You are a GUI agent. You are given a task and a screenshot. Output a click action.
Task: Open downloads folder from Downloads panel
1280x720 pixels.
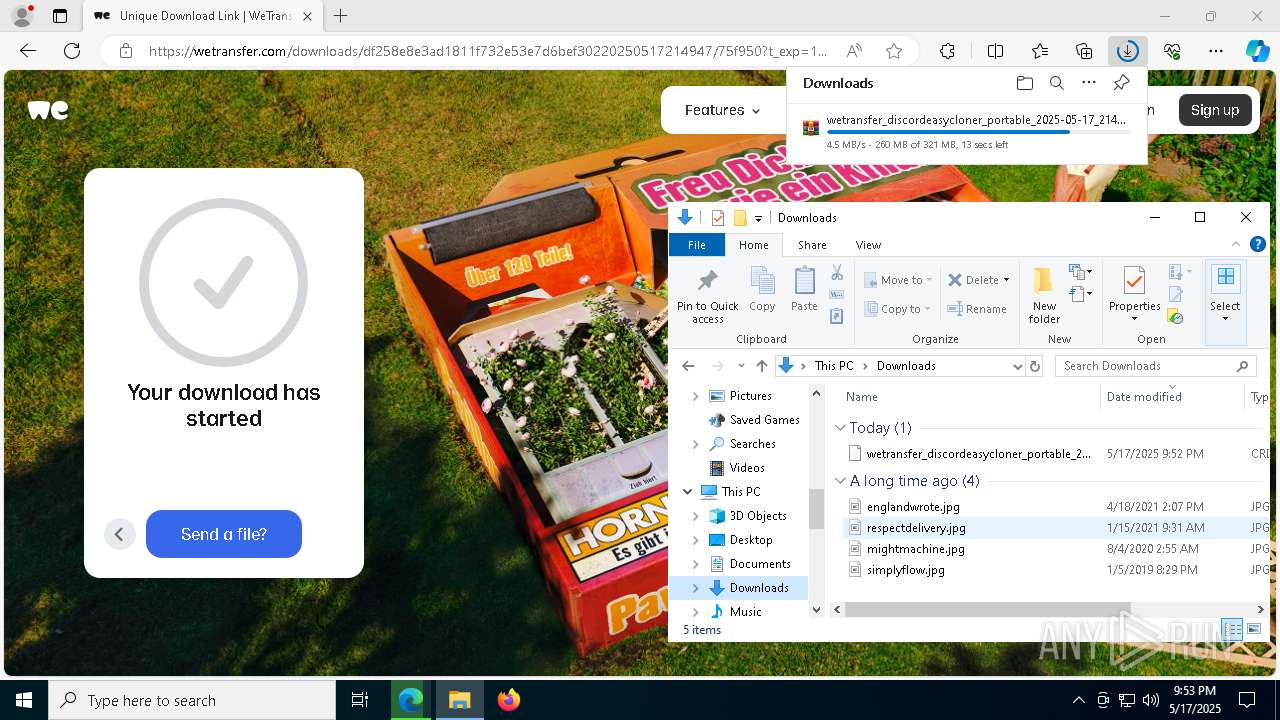1024,83
